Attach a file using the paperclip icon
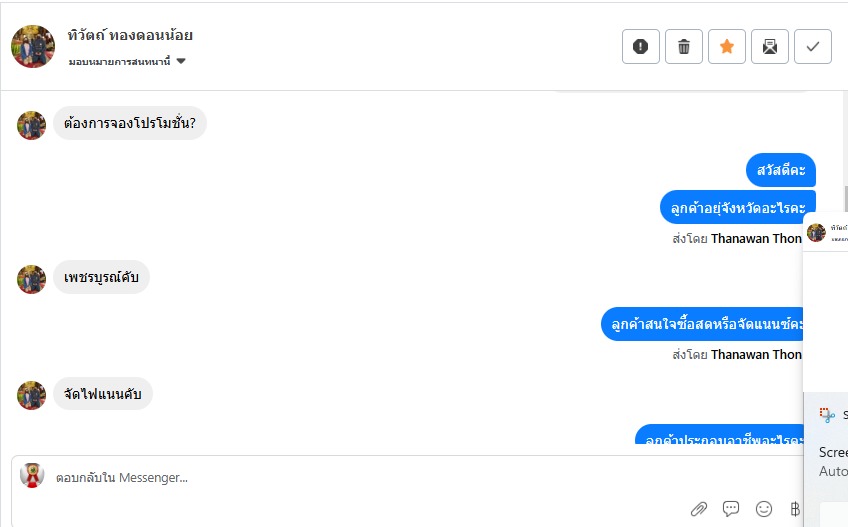The width and height of the screenshot is (848, 527). (x=699, y=509)
